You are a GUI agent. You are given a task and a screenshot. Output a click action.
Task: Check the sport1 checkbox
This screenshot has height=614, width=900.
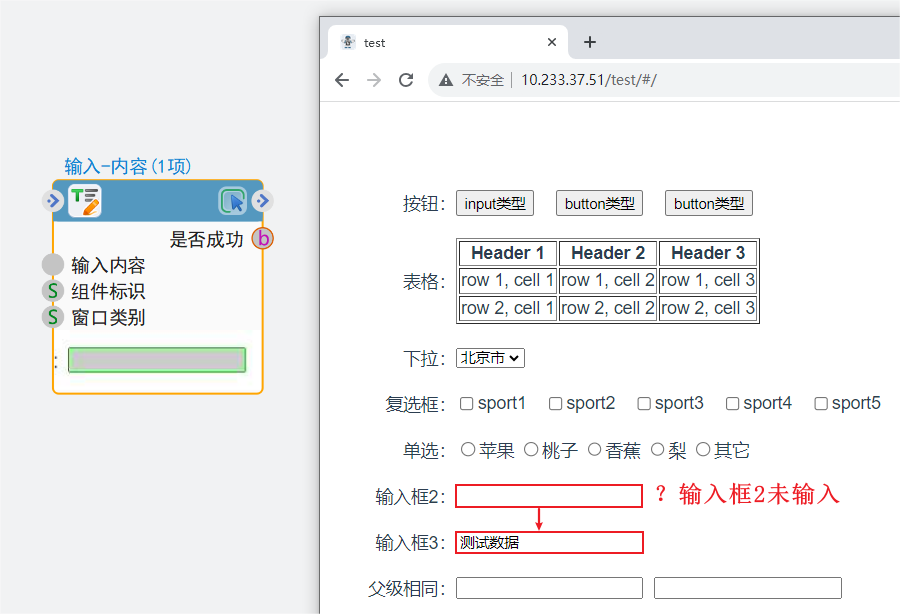click(466, 404)
